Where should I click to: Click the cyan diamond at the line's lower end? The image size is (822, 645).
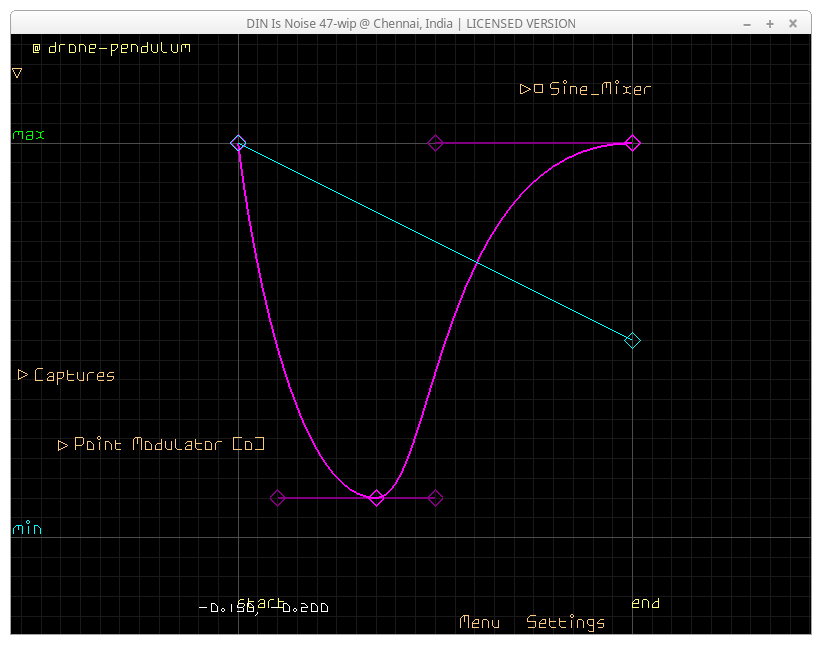(632, 341)
